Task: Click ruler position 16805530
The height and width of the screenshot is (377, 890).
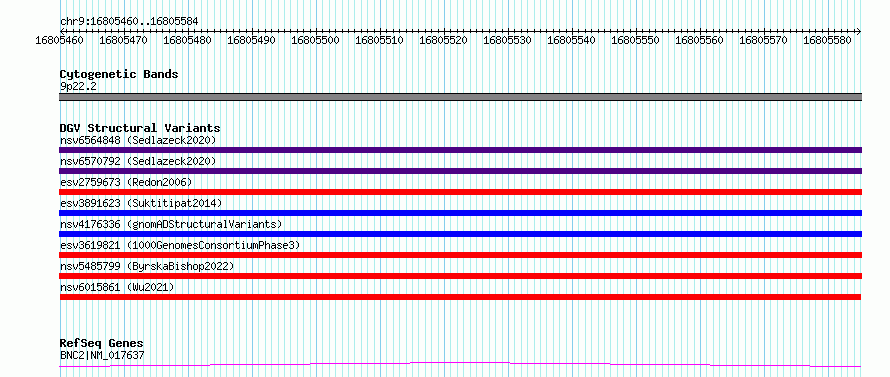Action: [507, 40]
